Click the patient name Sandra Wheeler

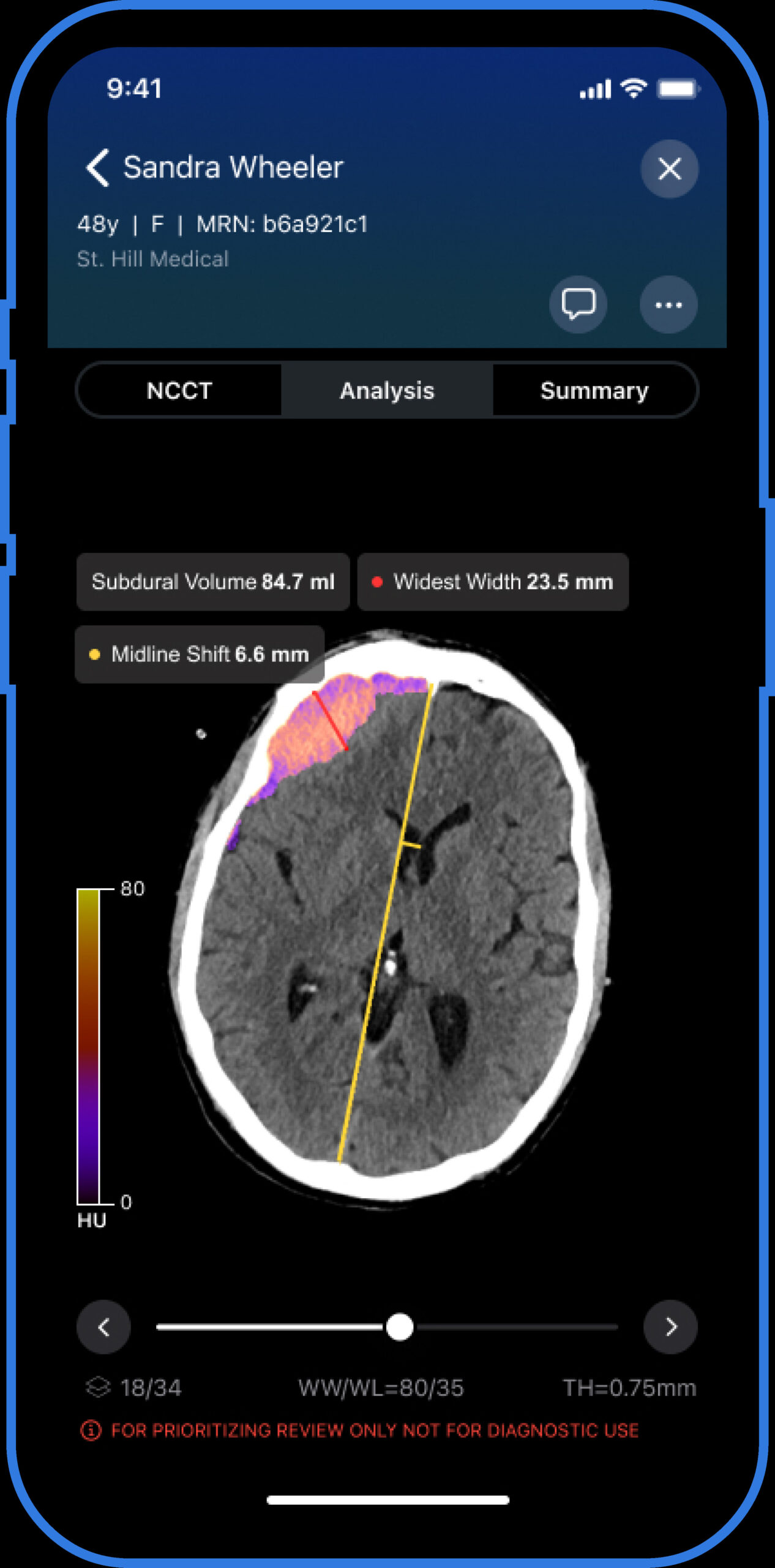[x=233, y=167]
